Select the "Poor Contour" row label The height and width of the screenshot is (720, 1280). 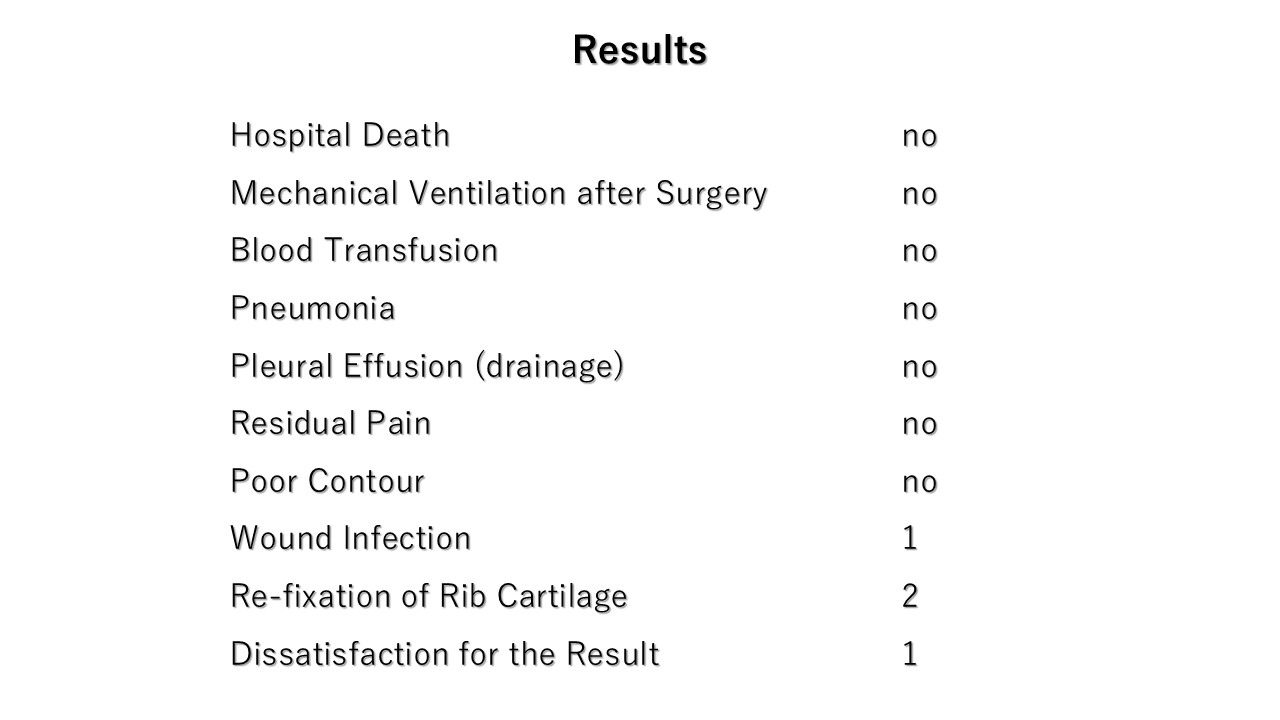pos(327,481)
